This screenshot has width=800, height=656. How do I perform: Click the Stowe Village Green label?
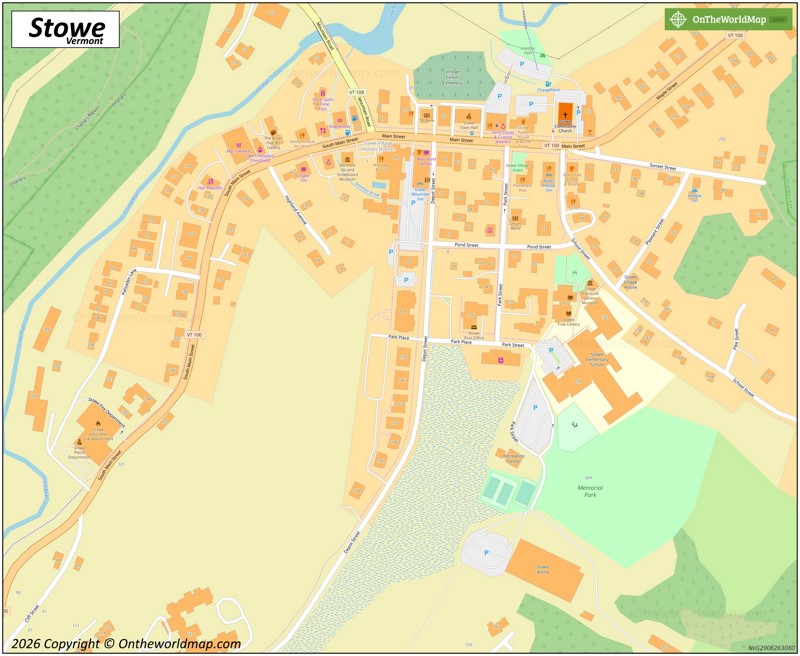[517, 168]
